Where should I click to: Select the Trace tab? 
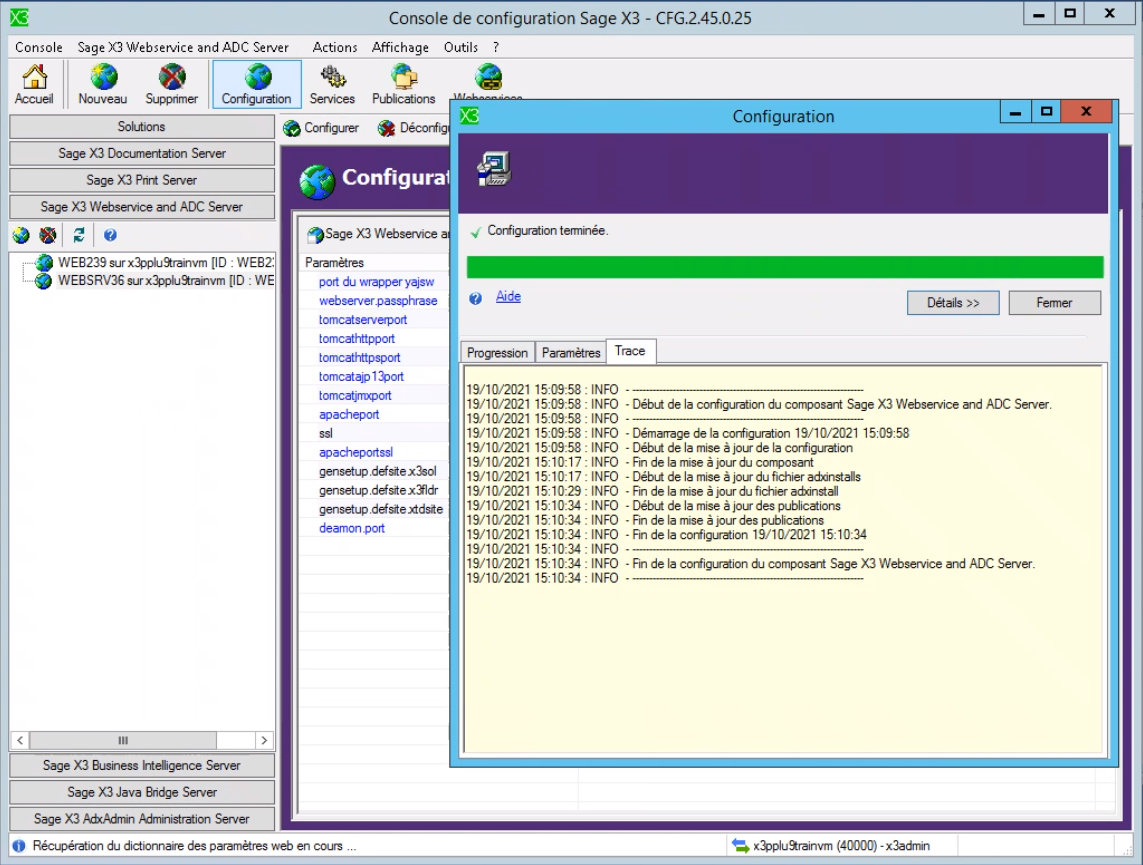631,351
